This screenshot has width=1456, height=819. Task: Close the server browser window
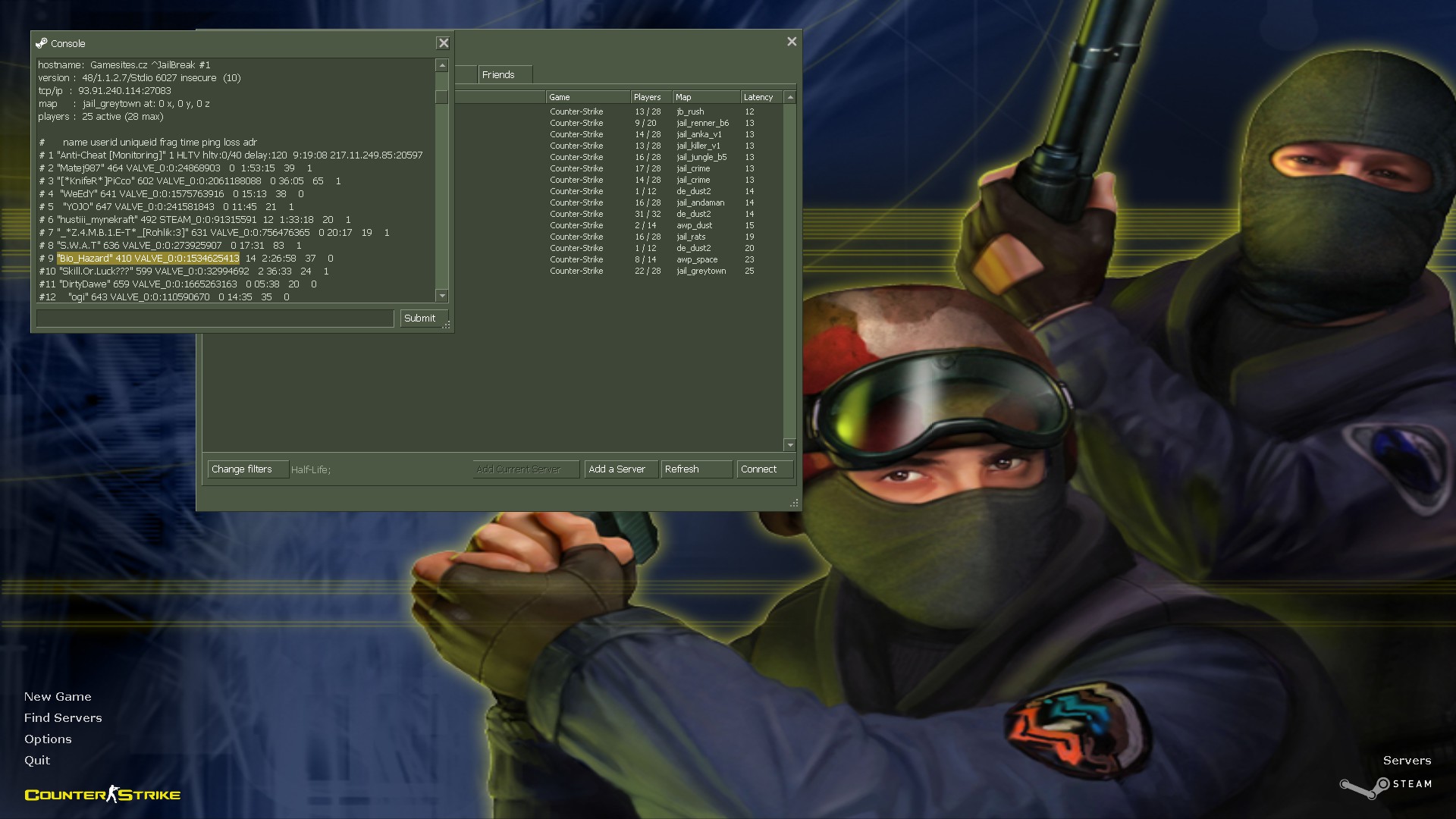[792, 42]
